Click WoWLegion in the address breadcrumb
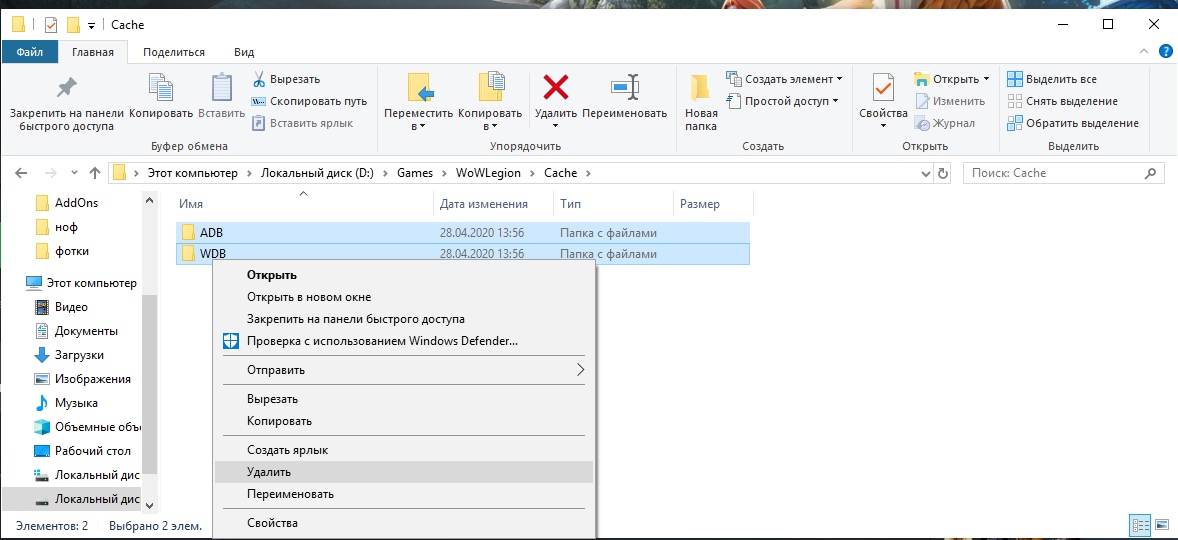The height and width of the screenshot is (540, 1178). coord(488,173)
